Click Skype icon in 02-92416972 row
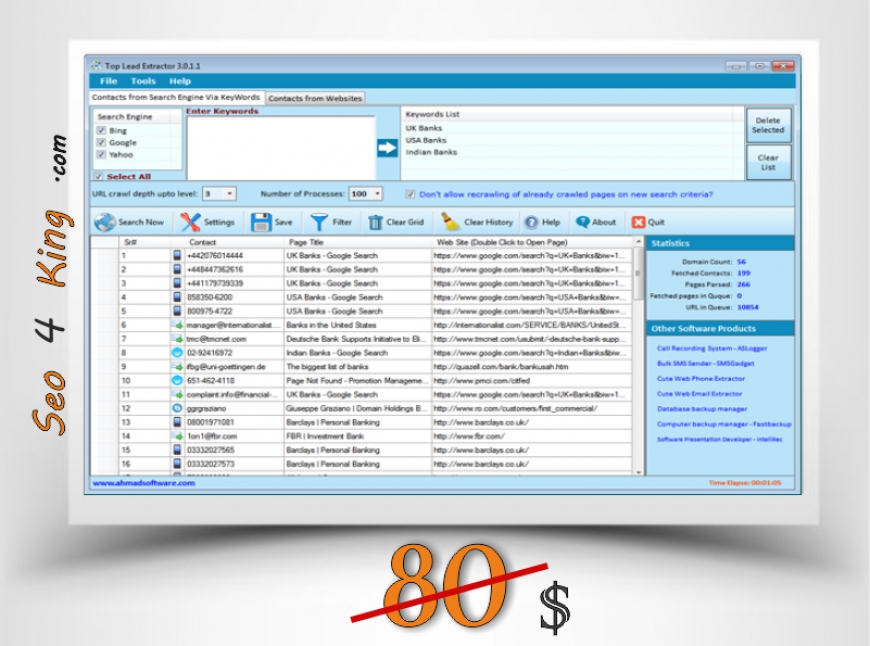The height and width of the screenshot is (646, 870). pyautogui.click(x=177, y=352)
